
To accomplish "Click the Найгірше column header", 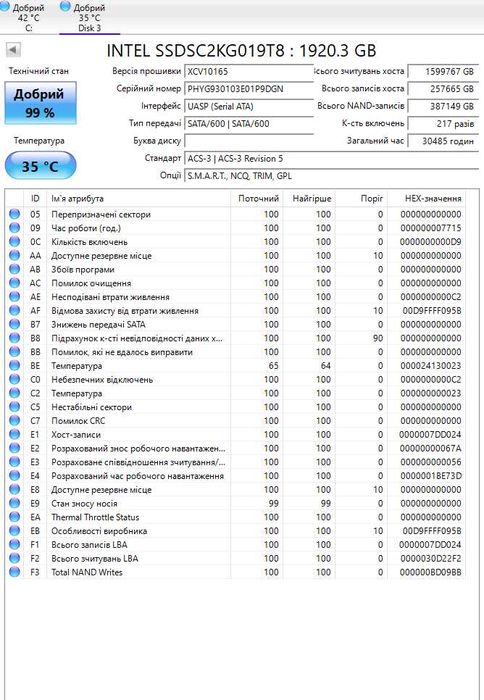I will 309,199.
